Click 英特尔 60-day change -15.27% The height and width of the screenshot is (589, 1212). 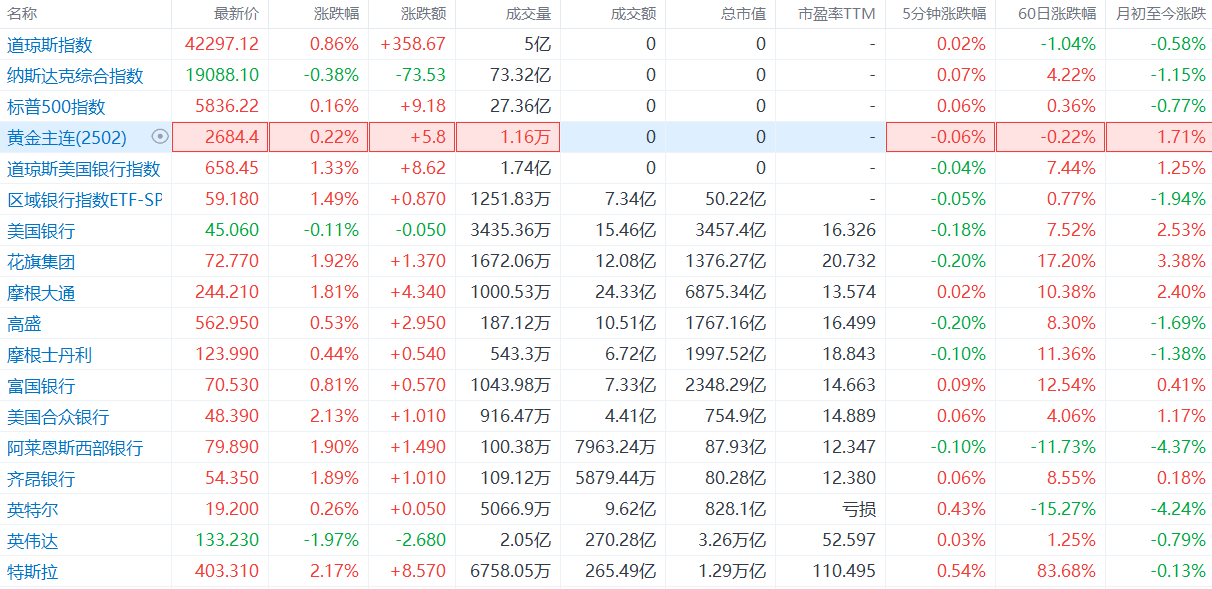tap(1064, 510)
